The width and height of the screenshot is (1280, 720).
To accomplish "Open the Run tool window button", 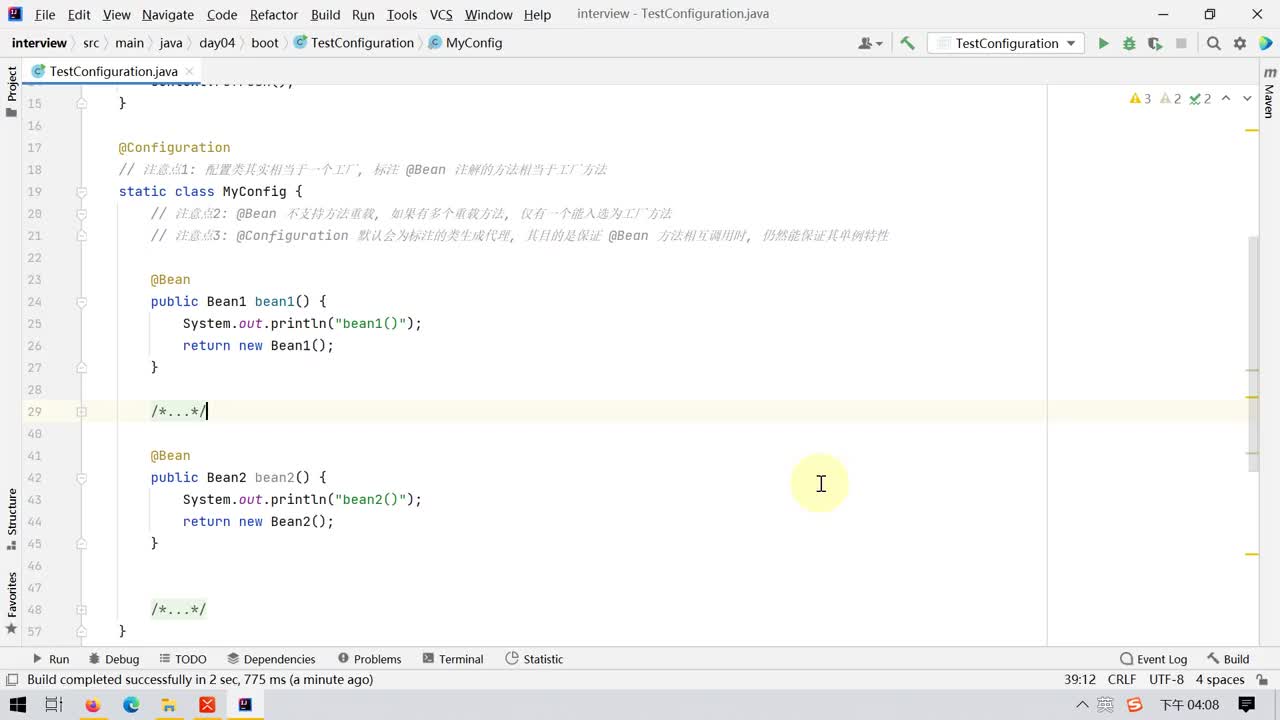I will pyautogui.click(x=50, y=659).
